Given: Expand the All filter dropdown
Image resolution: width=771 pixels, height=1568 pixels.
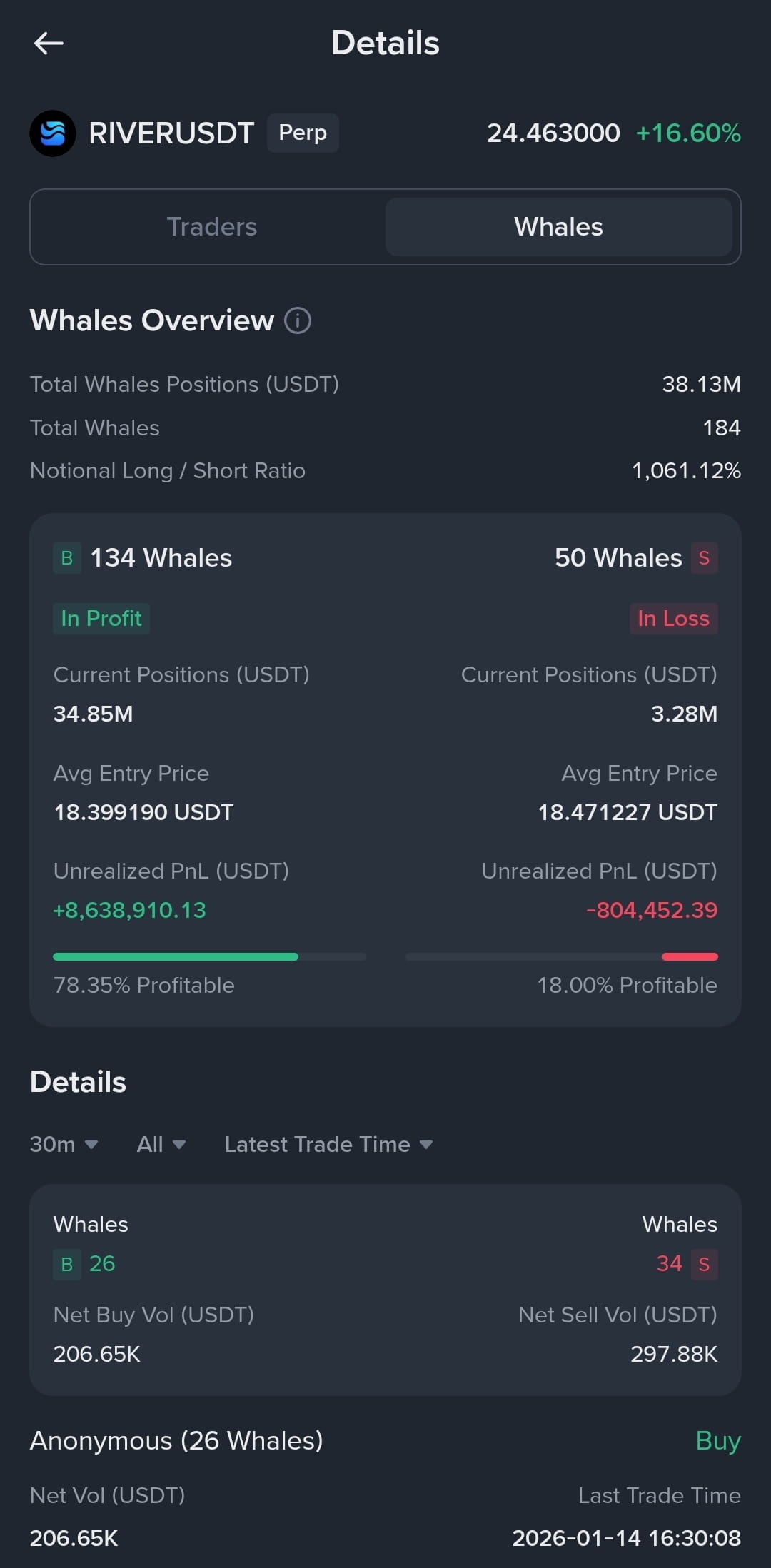Looking at the screenshot, I should (161, 1144).
